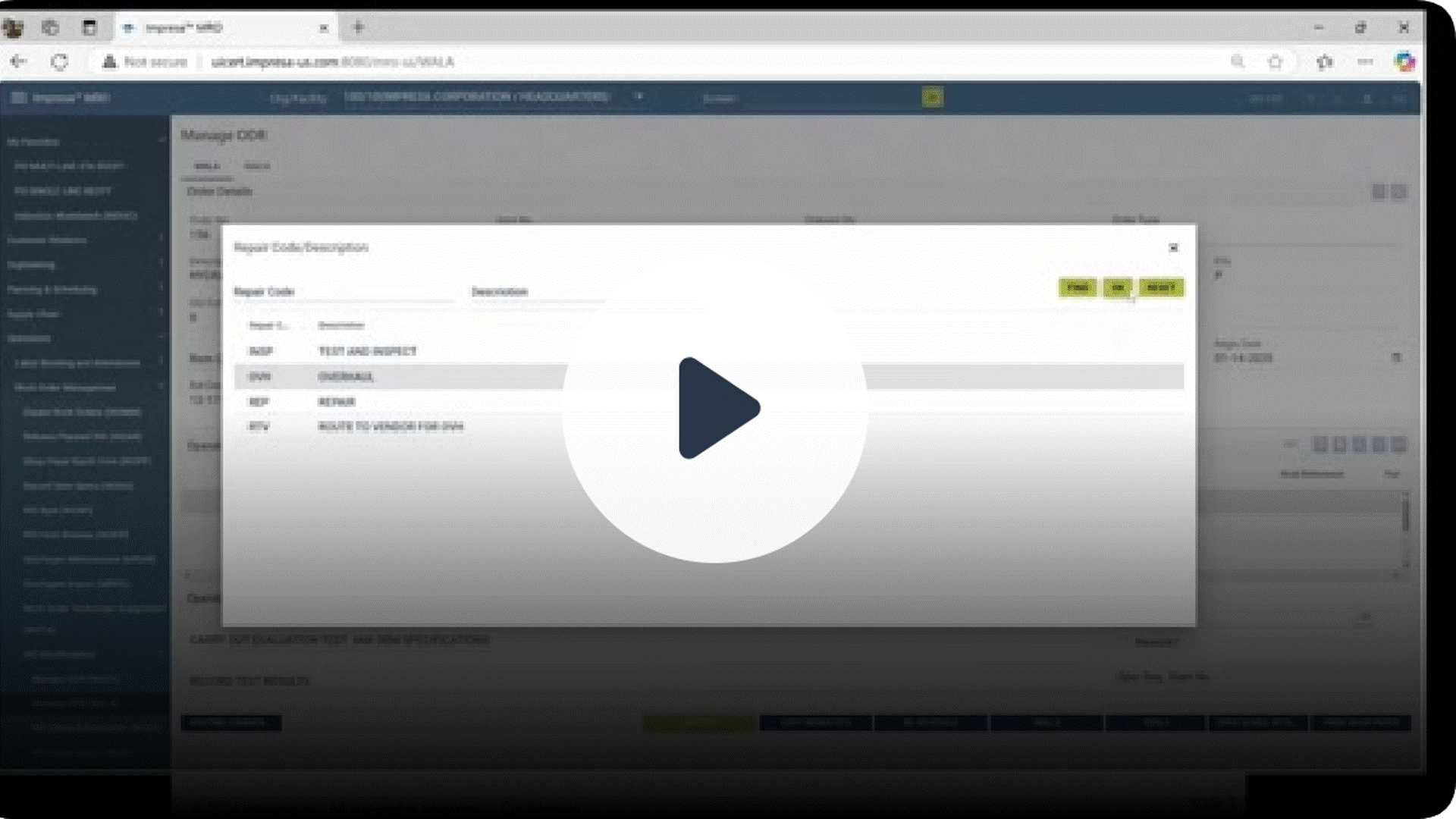The image size is (1456, 819).
Task: Toggle the hamburger menu beside Impresa MRO
Action: (20, 98)
